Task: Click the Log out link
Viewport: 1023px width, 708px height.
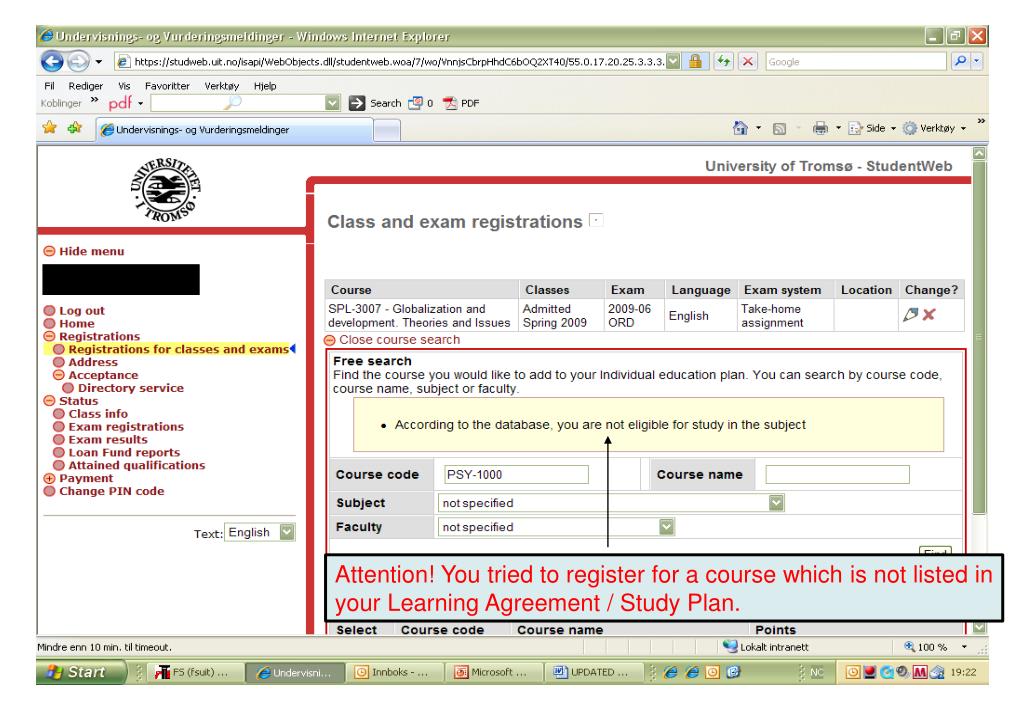Action: pos(82,311)
